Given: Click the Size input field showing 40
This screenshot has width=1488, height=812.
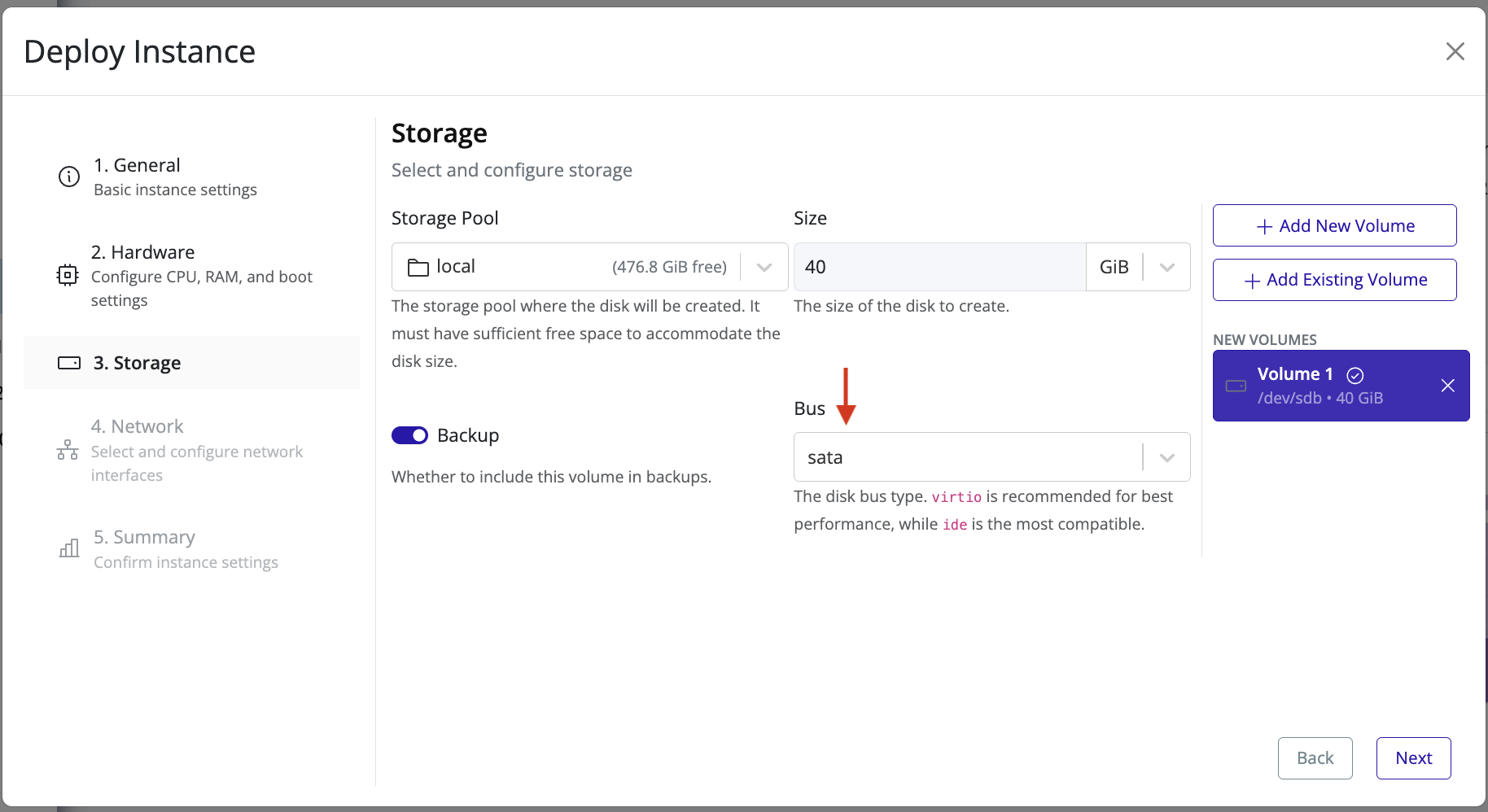Looking at the screenshot, I should (939, 267).
